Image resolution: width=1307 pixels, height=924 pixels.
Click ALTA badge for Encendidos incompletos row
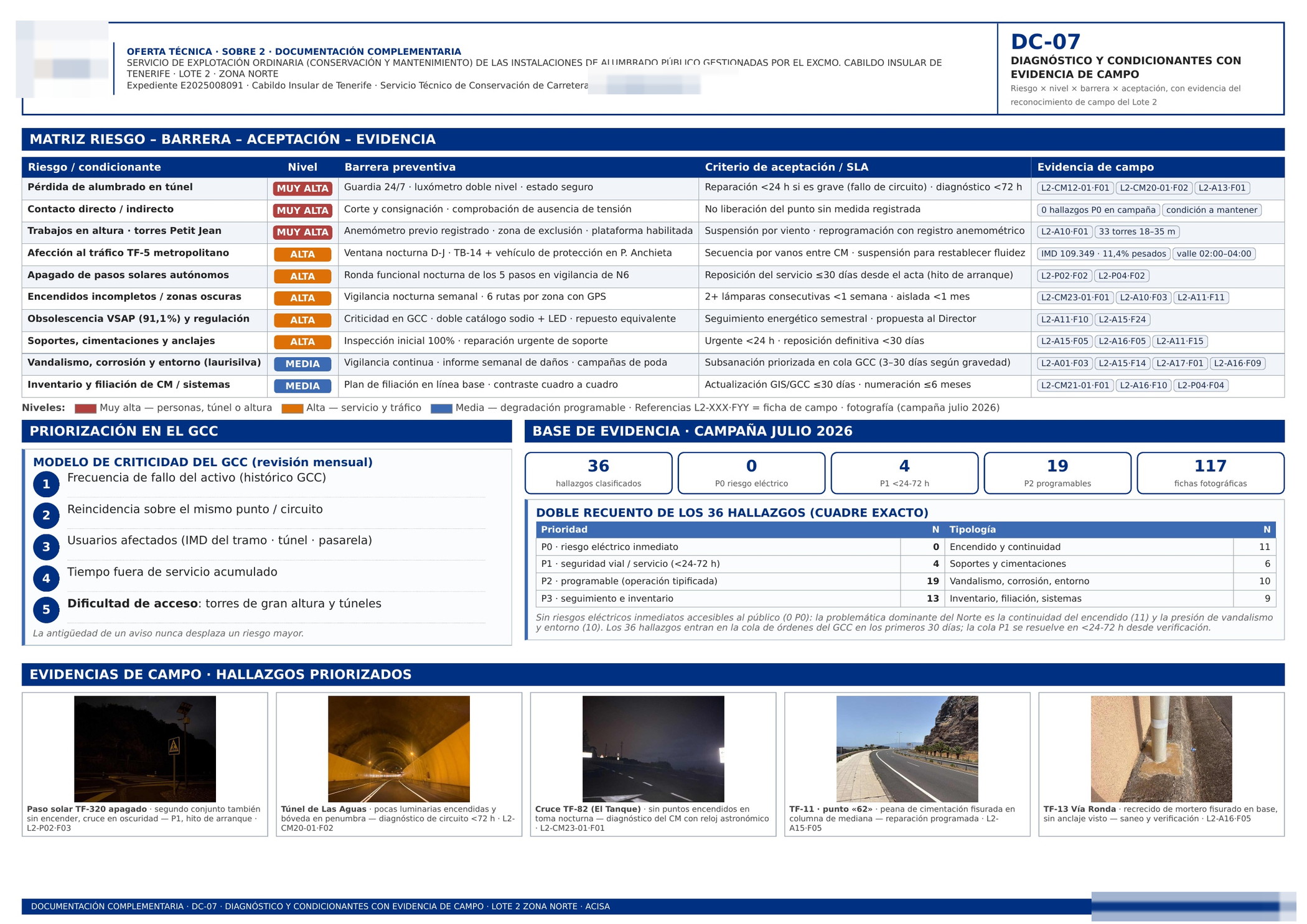point(302,298)
